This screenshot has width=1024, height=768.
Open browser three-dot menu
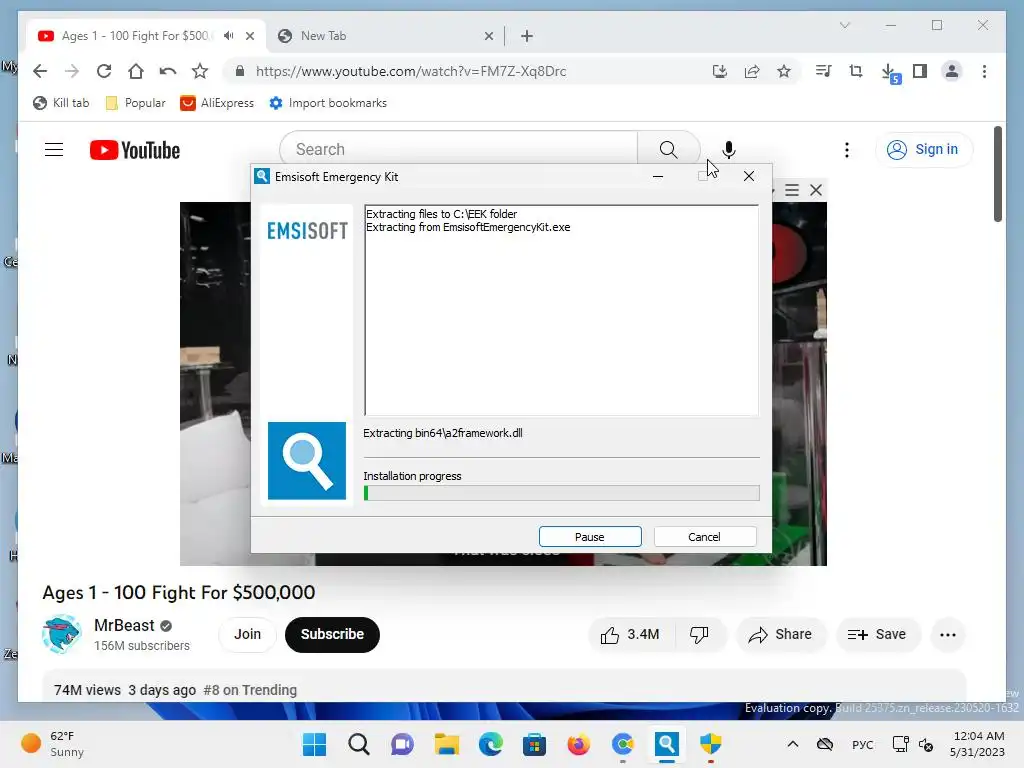984,71
